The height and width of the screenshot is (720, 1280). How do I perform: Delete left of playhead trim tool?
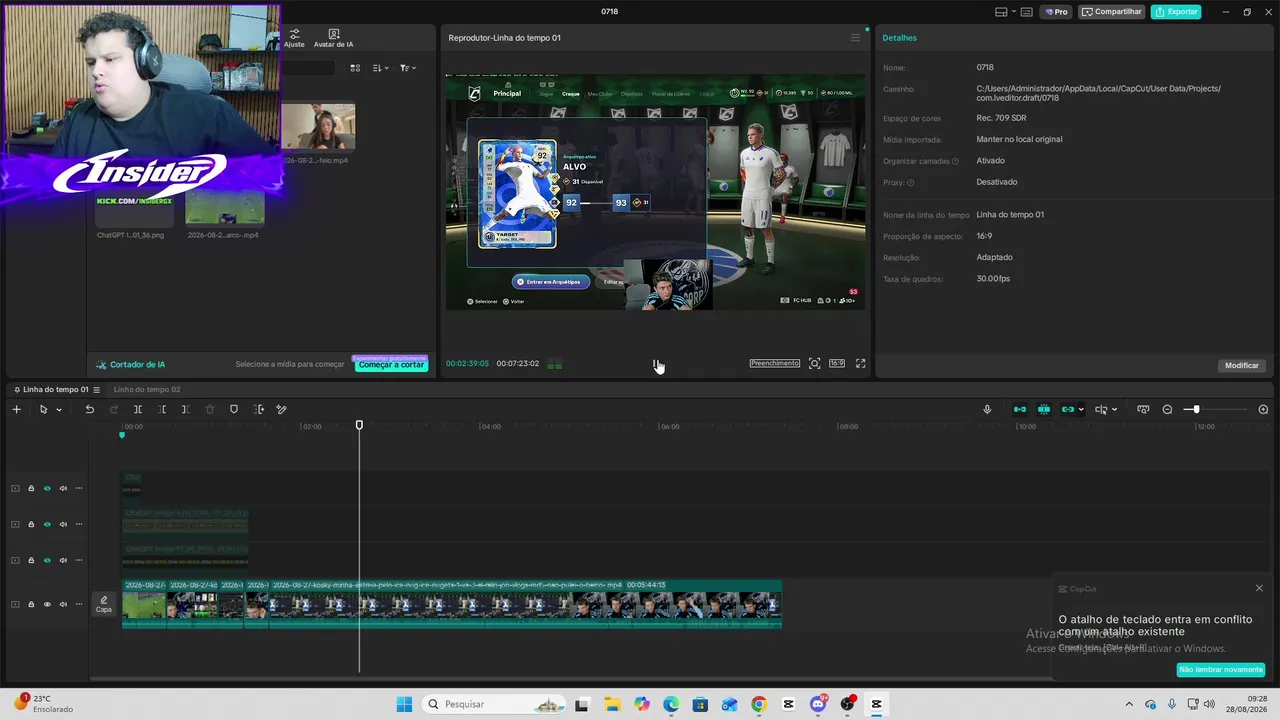point(162,409)
